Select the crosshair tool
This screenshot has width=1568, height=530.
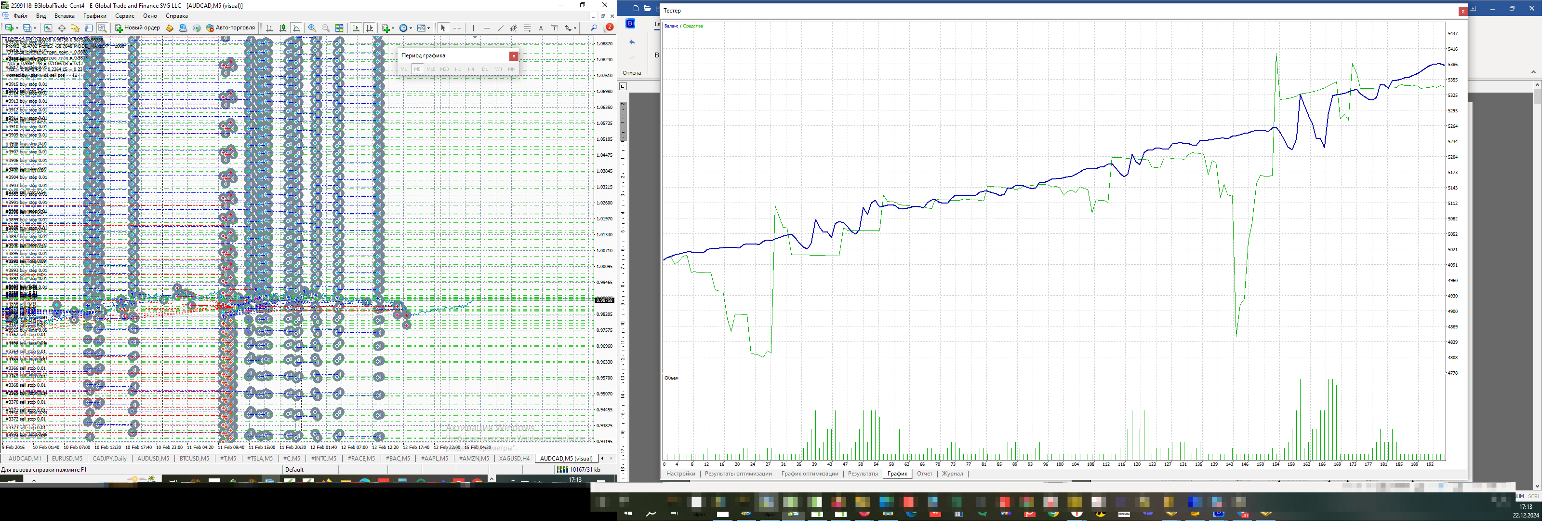coord(457,28)
